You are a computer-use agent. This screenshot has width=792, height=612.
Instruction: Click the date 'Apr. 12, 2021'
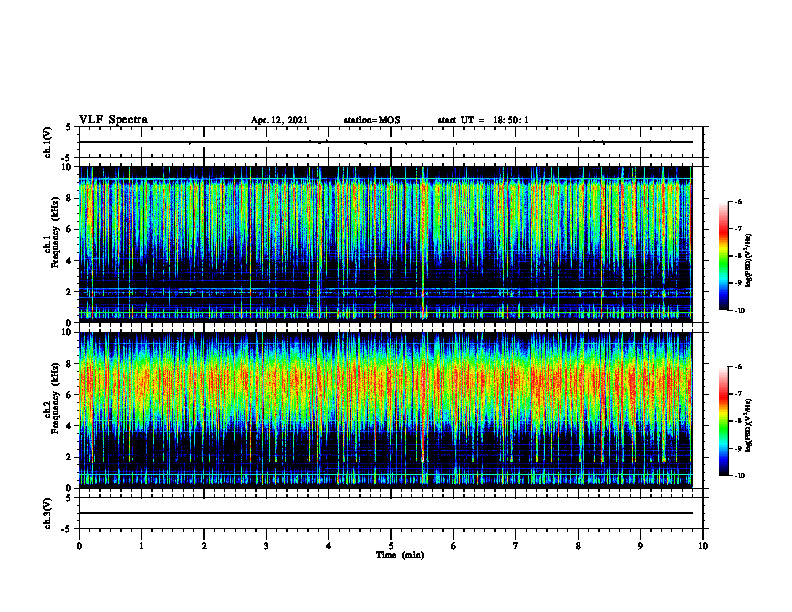coord(279,120)
